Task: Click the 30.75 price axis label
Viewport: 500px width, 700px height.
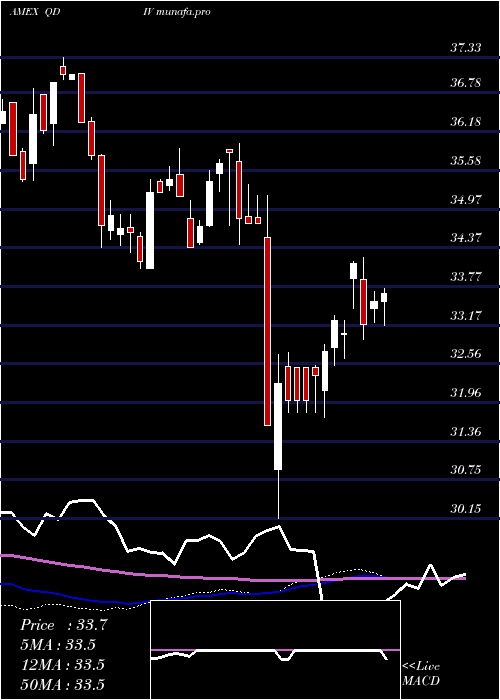Action: tap(466, 470)
